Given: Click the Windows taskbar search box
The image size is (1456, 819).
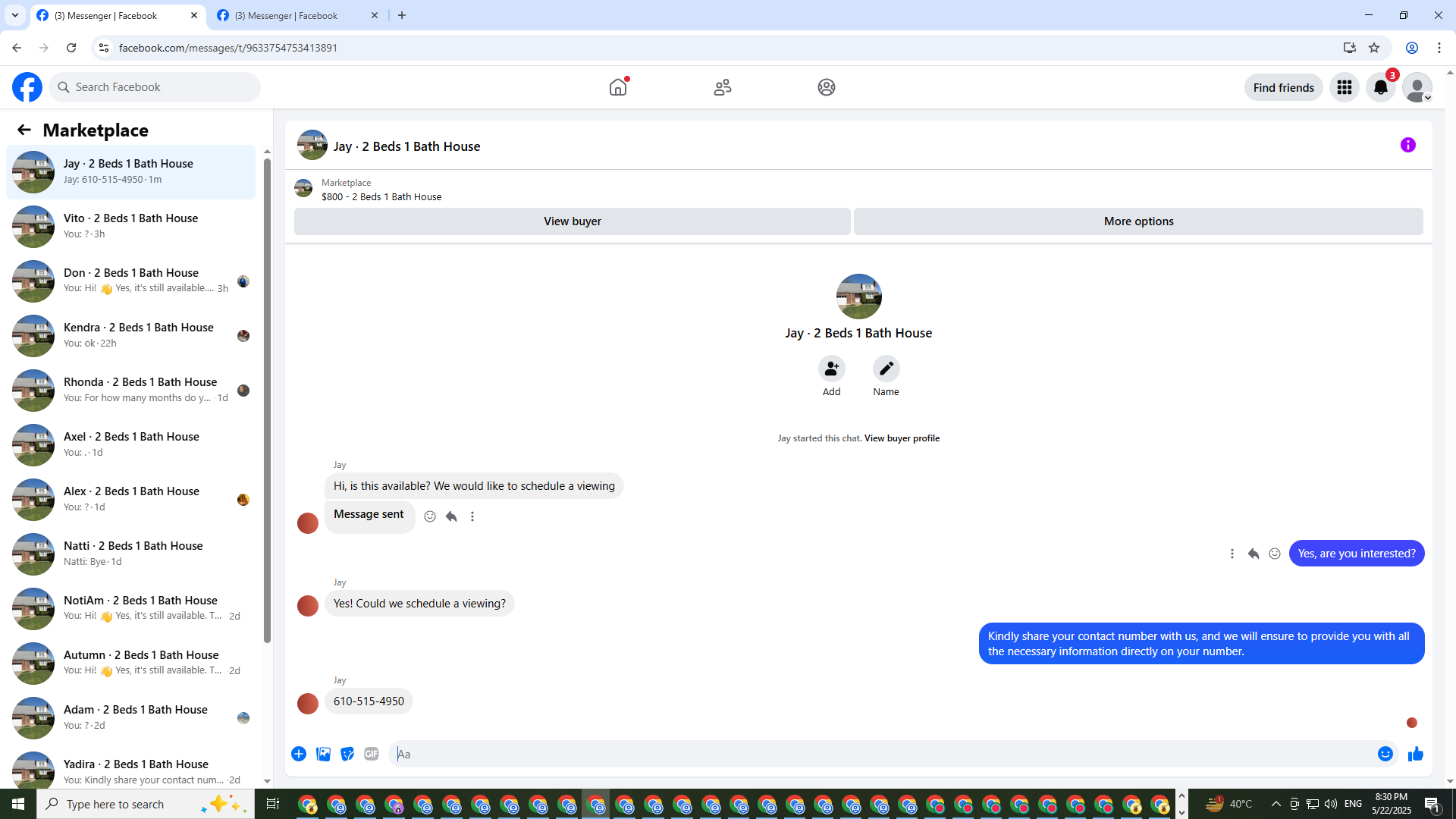Looking at the screenshot, I should (144, 804).
